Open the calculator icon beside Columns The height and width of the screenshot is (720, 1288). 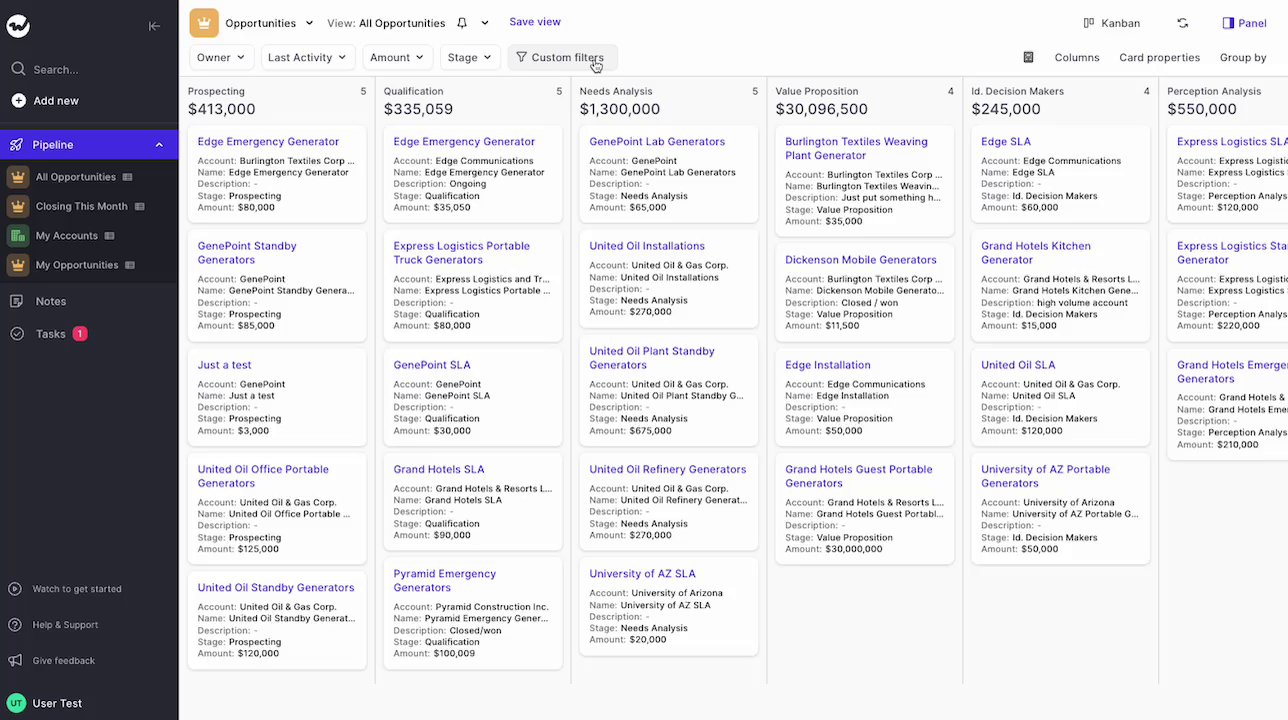1028,58
